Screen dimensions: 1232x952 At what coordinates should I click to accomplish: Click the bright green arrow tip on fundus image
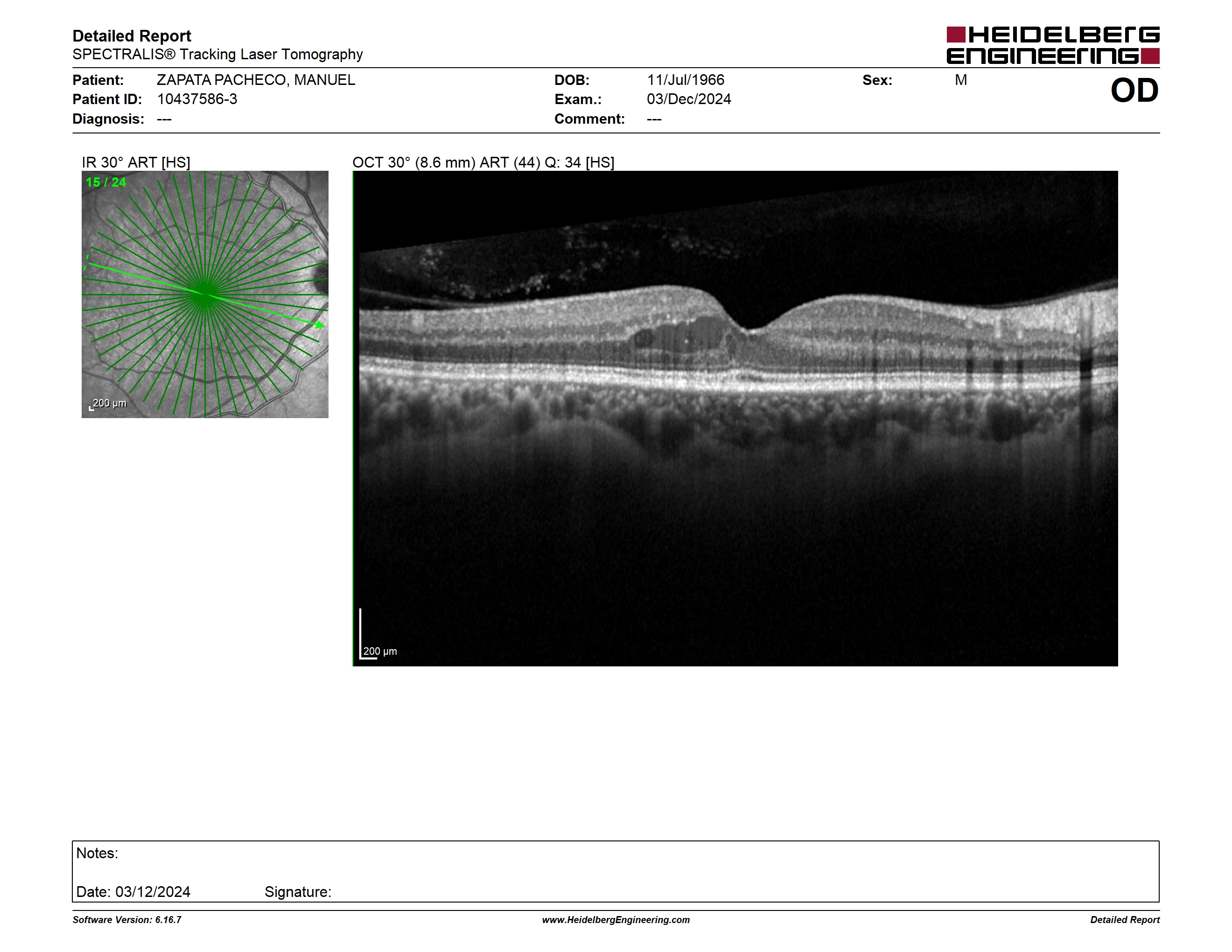[321, 325]
